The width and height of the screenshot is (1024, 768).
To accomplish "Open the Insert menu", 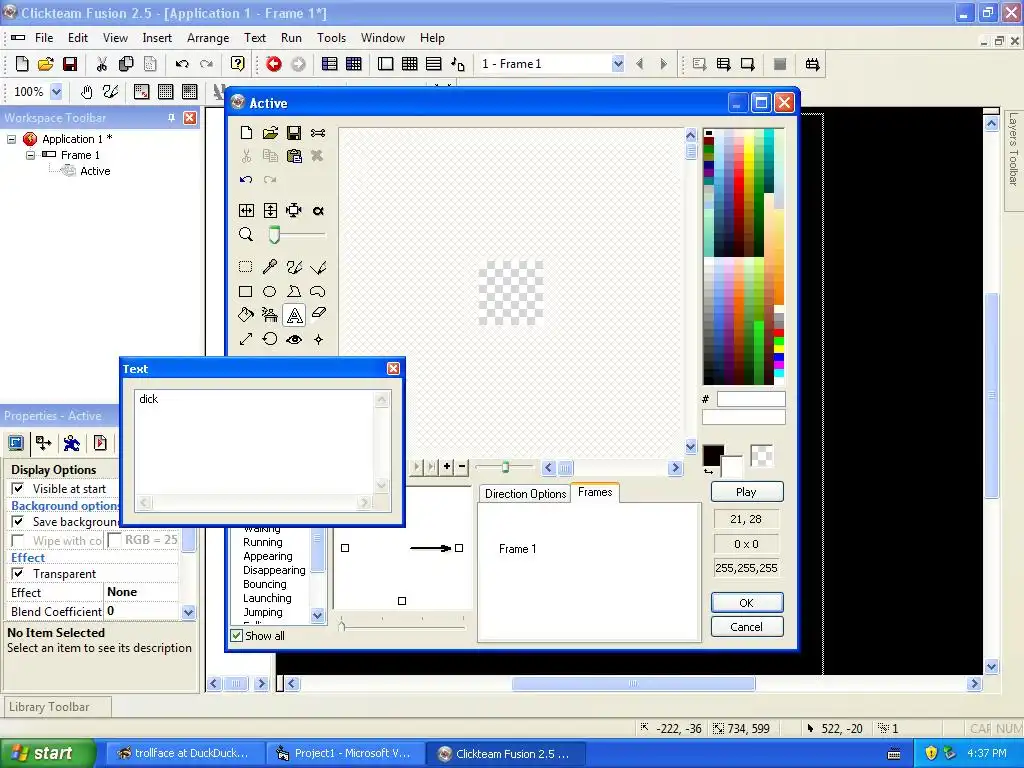I will tap(157, 38).
